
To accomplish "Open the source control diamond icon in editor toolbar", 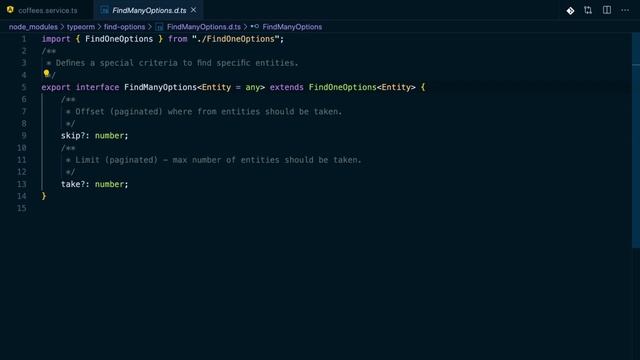I will (570, 11).
